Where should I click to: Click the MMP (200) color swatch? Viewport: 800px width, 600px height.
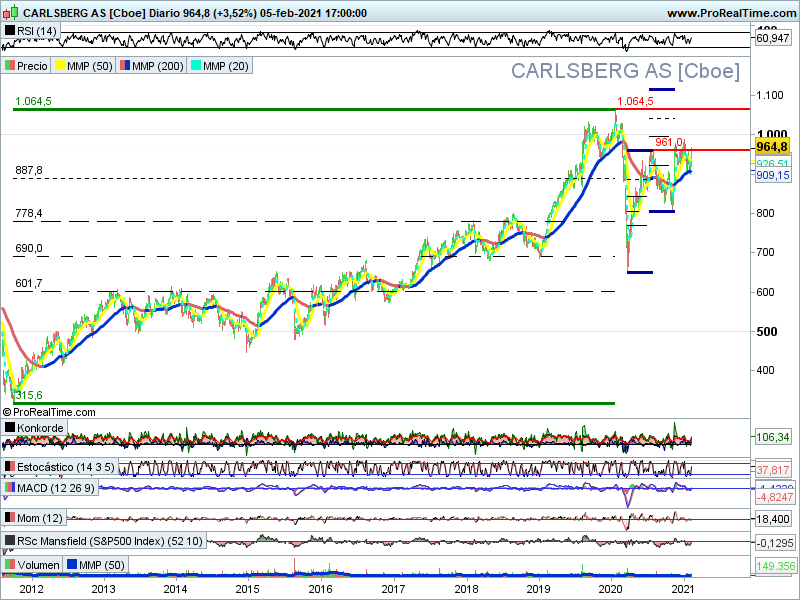pos(124,66)
